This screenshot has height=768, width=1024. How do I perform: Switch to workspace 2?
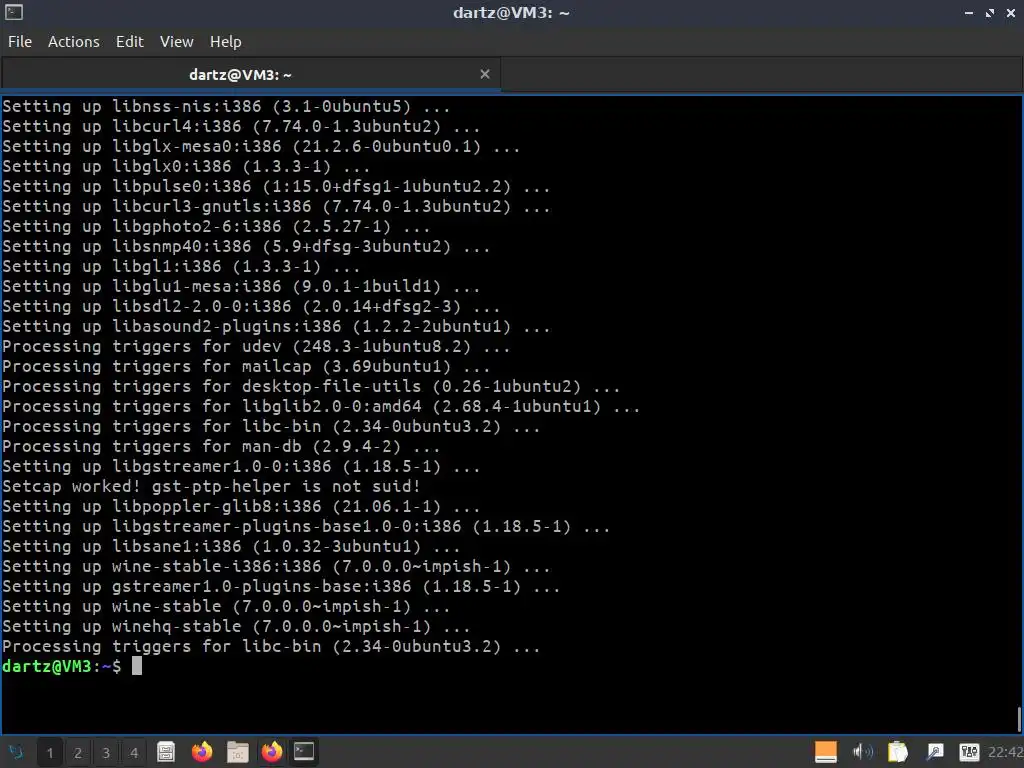click(x=78, y=752)
